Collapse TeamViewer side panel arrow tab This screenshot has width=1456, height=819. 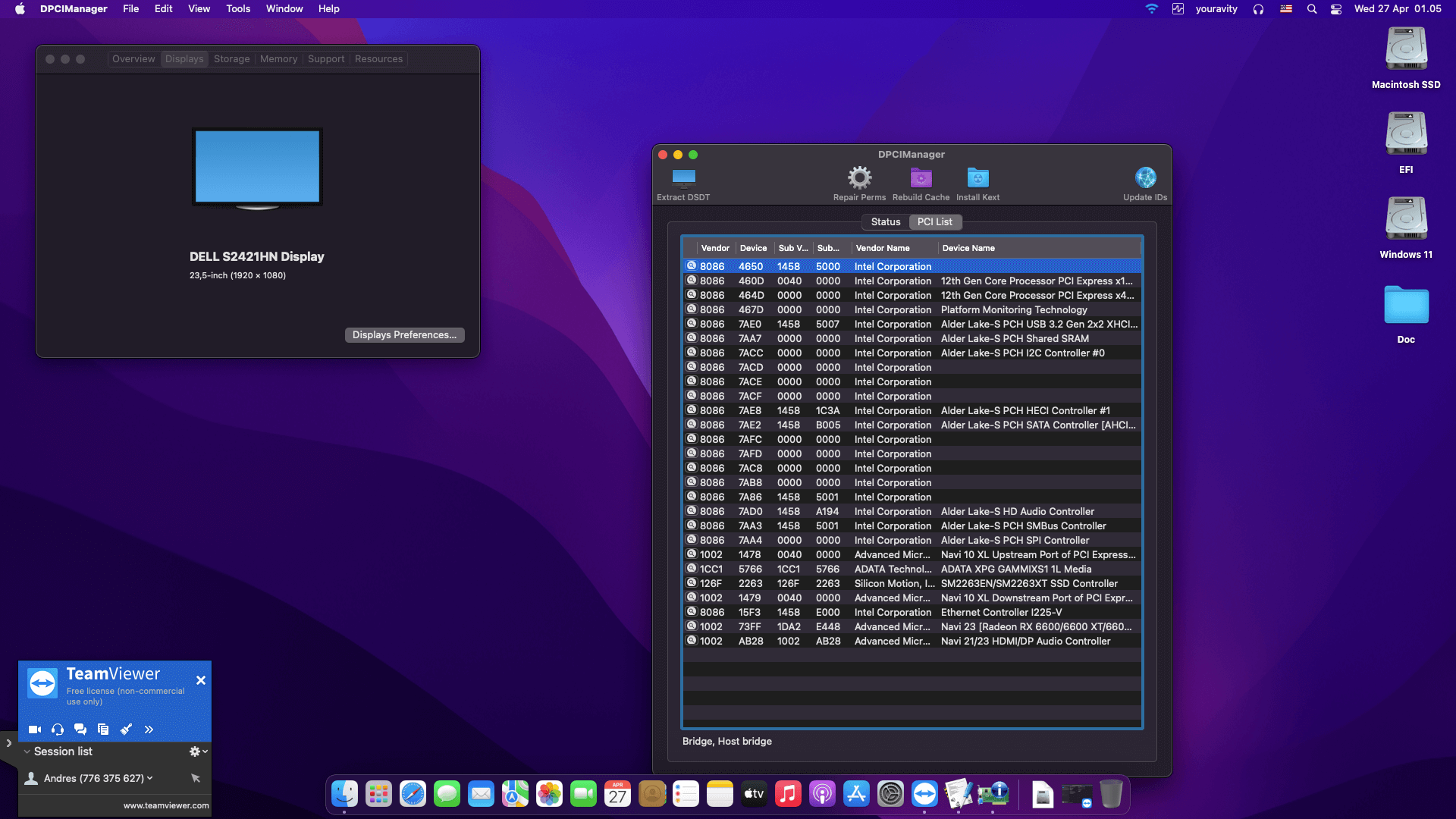coord(8,743)
